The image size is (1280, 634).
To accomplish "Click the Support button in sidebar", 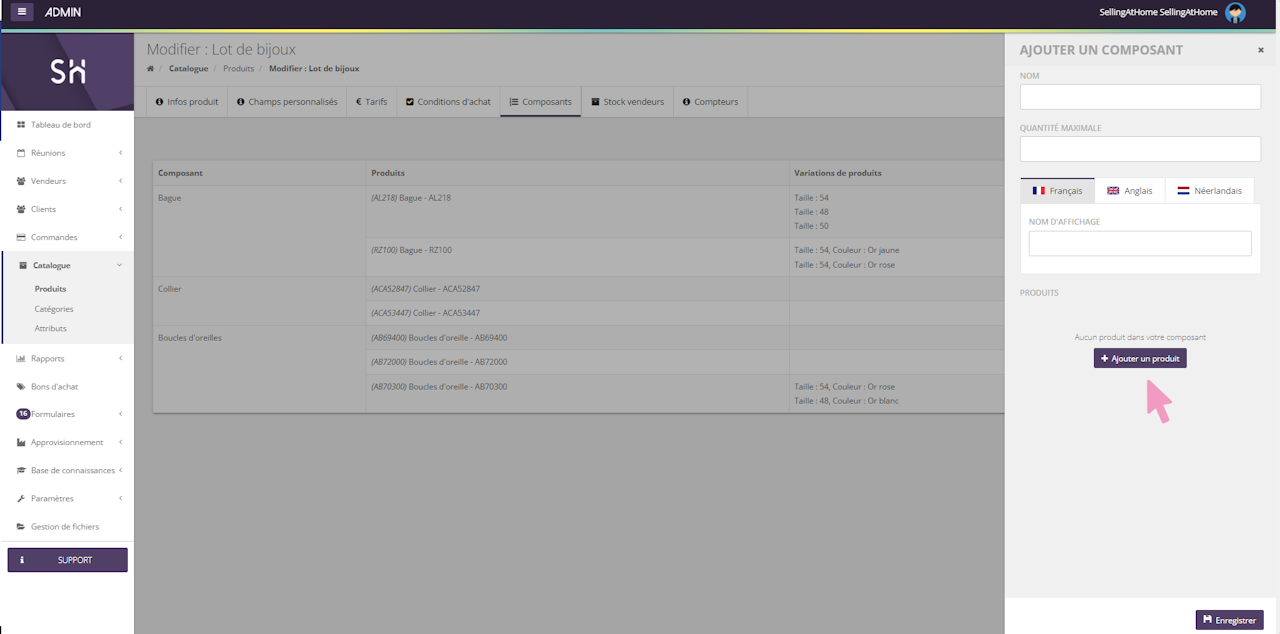I will (x=67, y=560).
